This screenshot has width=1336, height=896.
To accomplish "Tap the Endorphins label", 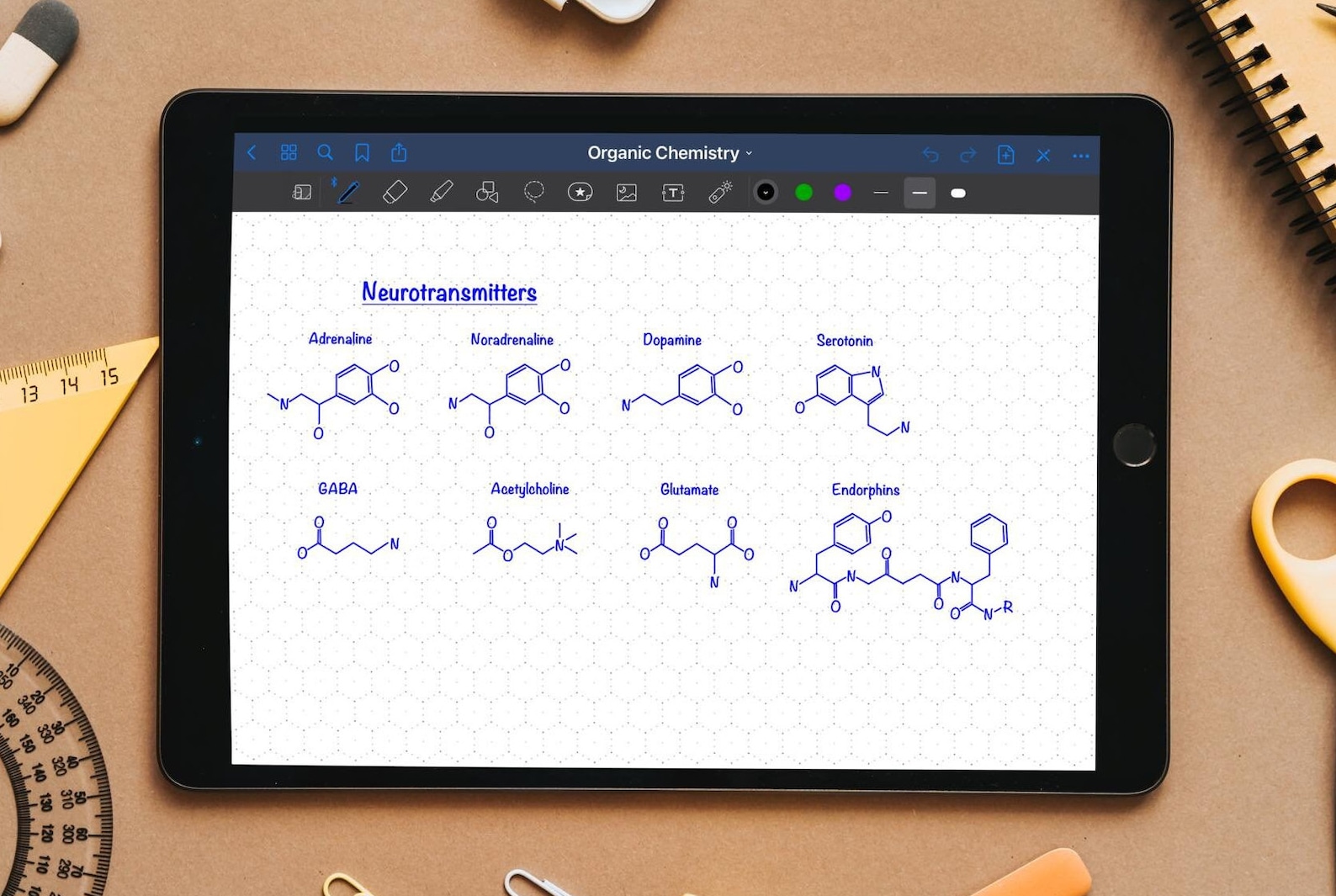I will (866, 490).
